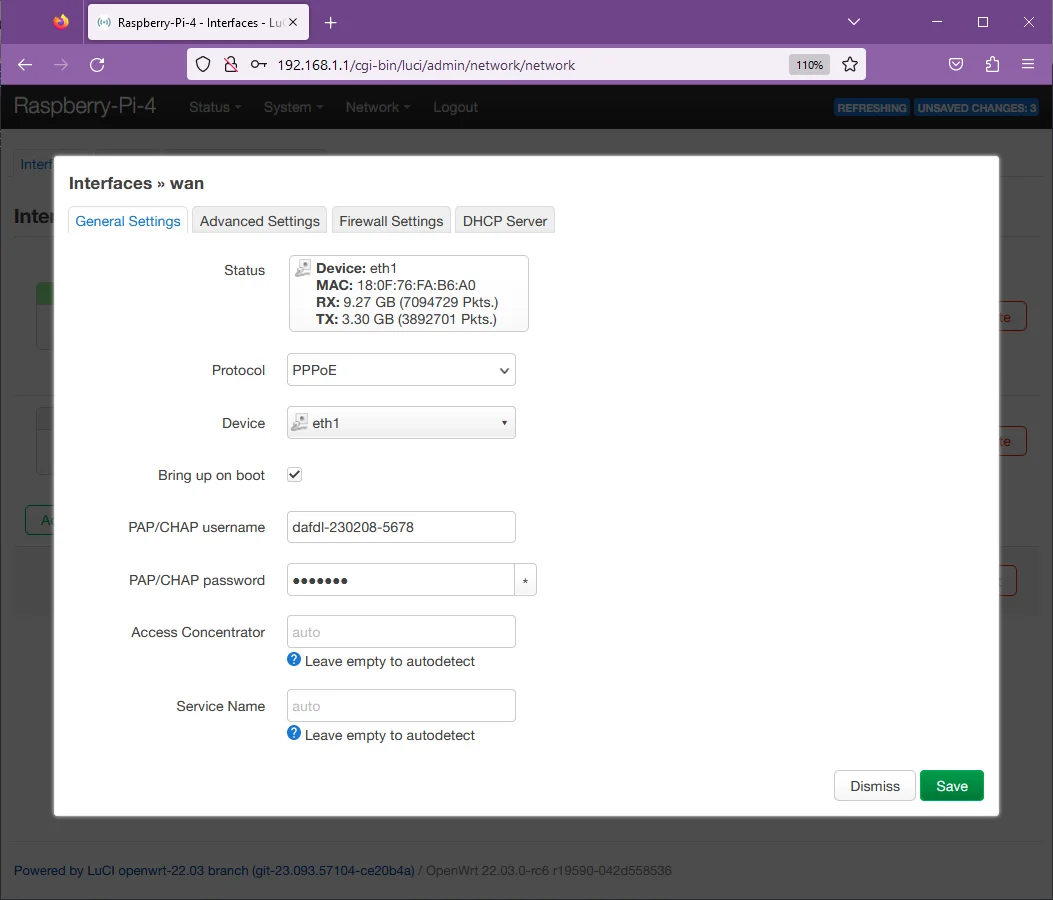The height and width of the screenshot is (900, 1053).
Task: Switch to the Advanced Settings tab
Action: 259,221
